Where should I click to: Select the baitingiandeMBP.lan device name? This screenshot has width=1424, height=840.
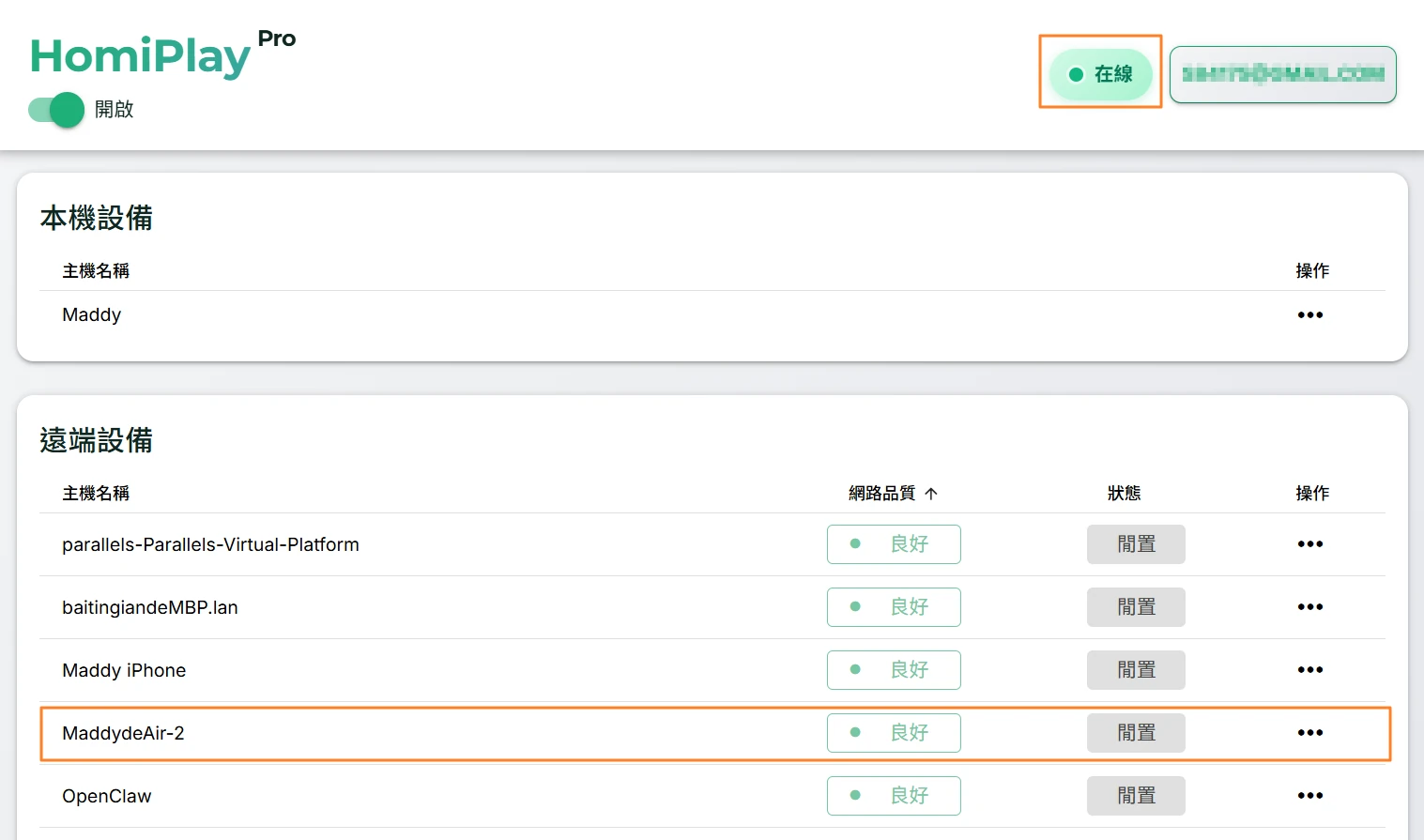coord(150,608)
